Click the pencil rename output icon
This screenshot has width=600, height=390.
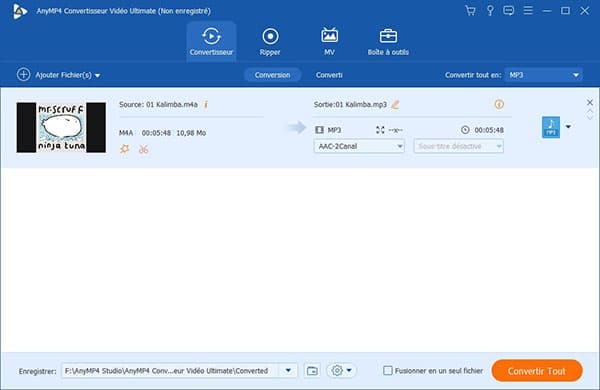point(395,104)
